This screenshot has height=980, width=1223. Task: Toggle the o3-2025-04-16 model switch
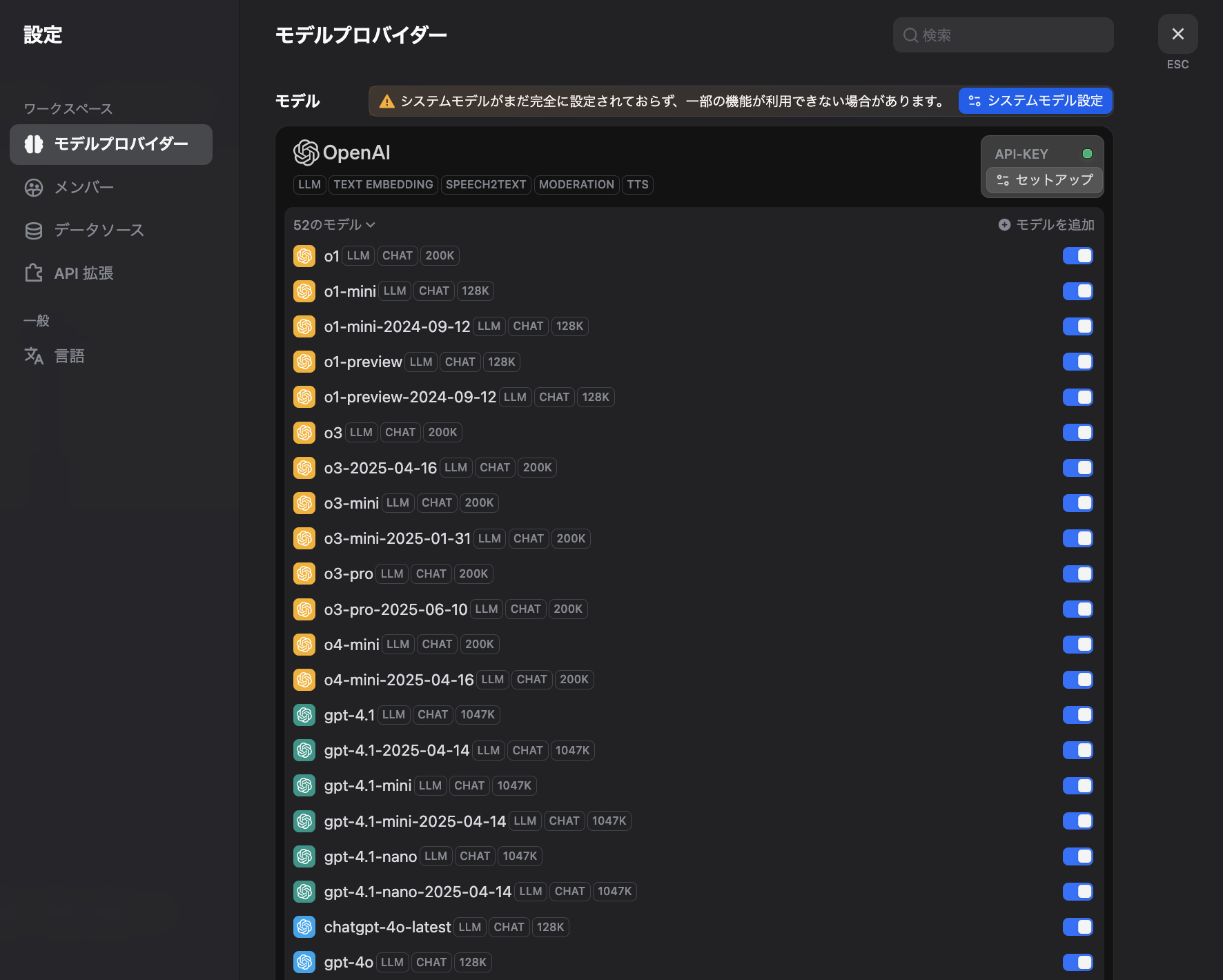[1078, 468]
